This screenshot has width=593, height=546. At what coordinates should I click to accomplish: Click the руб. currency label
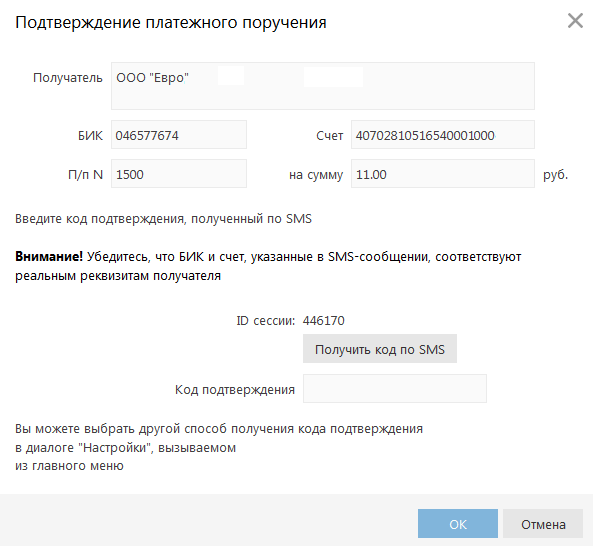pos(556,175)
